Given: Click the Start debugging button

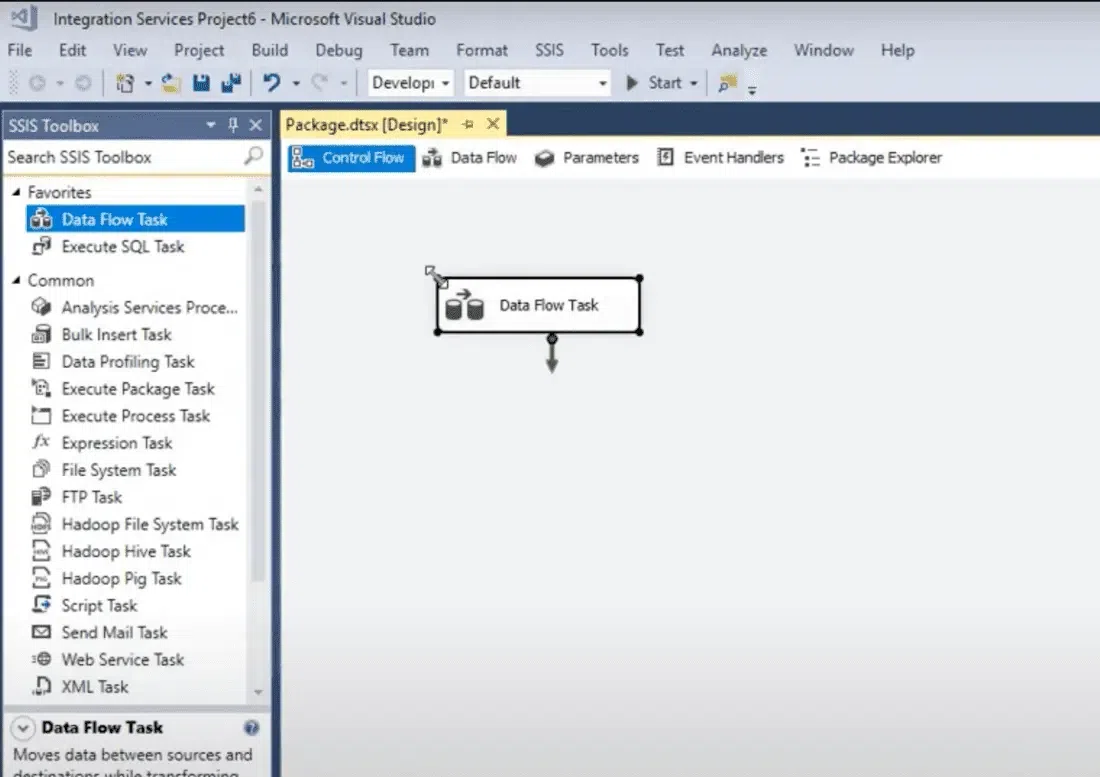Looking at the screenshot, I should point(655,83).
